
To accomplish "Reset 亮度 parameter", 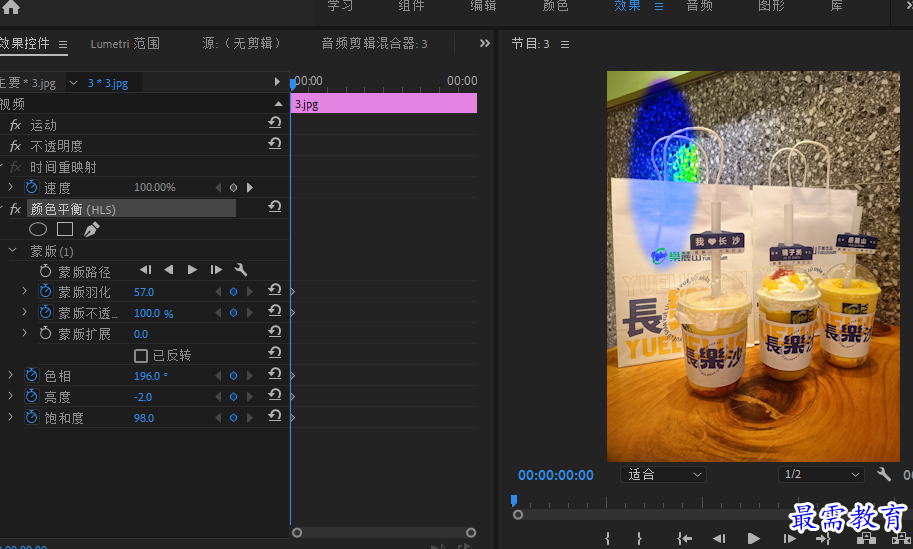I will (x=275, y=395).
